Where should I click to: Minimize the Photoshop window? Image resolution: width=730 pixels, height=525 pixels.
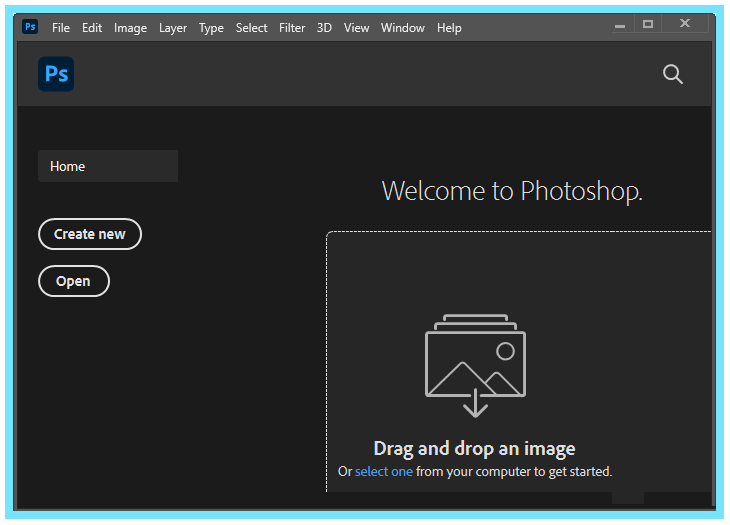pos(620,24)
